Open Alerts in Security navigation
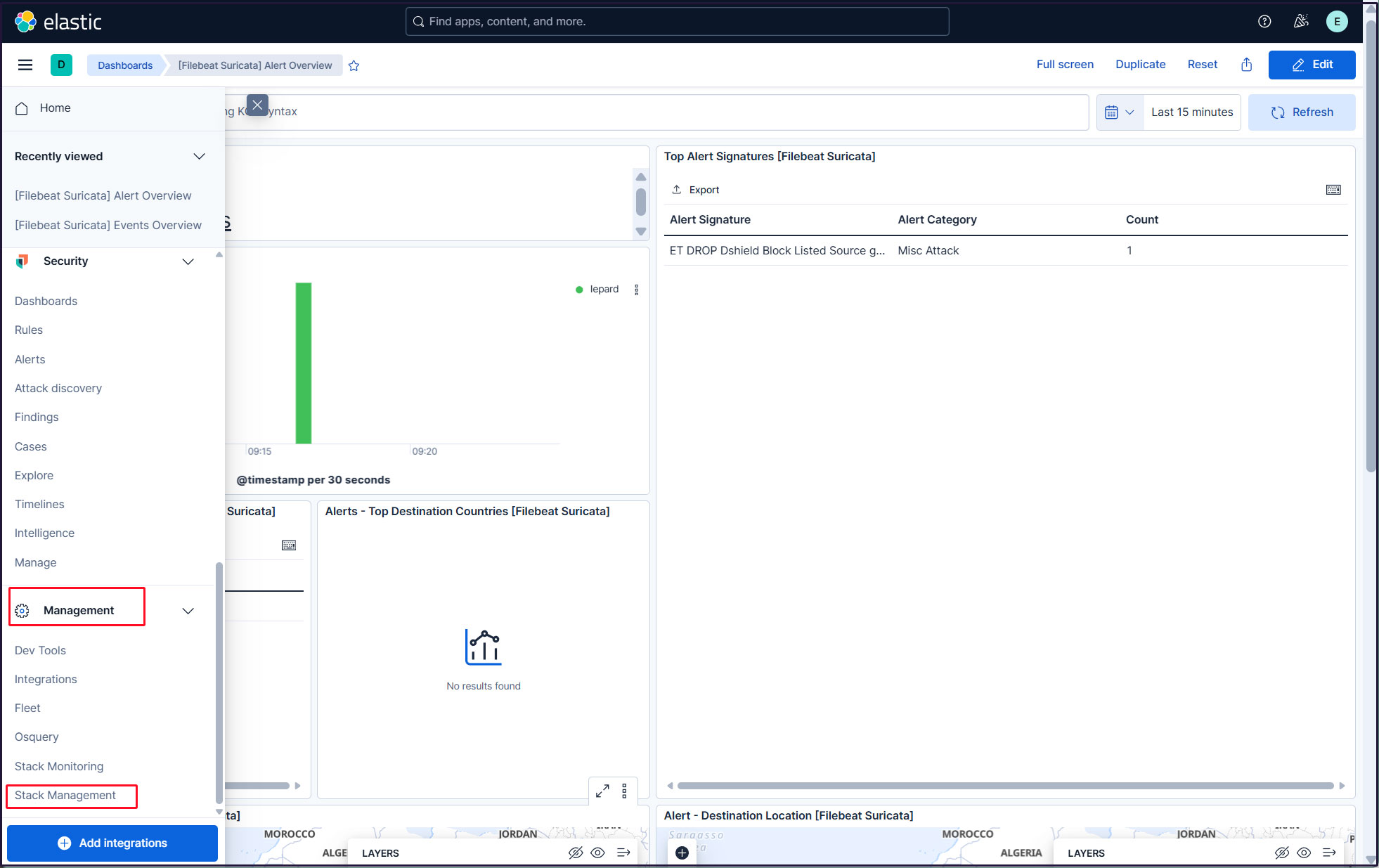This screenshot has height=868, width=1379. 30,359
